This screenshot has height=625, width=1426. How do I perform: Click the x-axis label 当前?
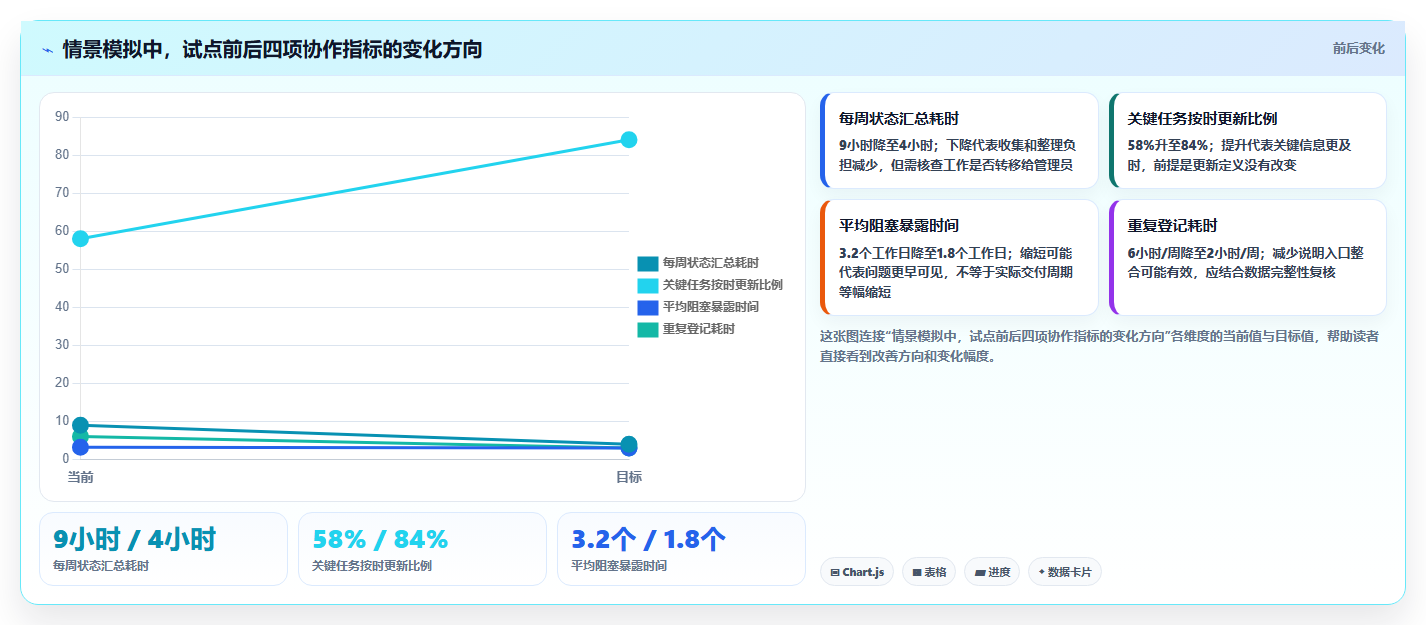(80, 477)
